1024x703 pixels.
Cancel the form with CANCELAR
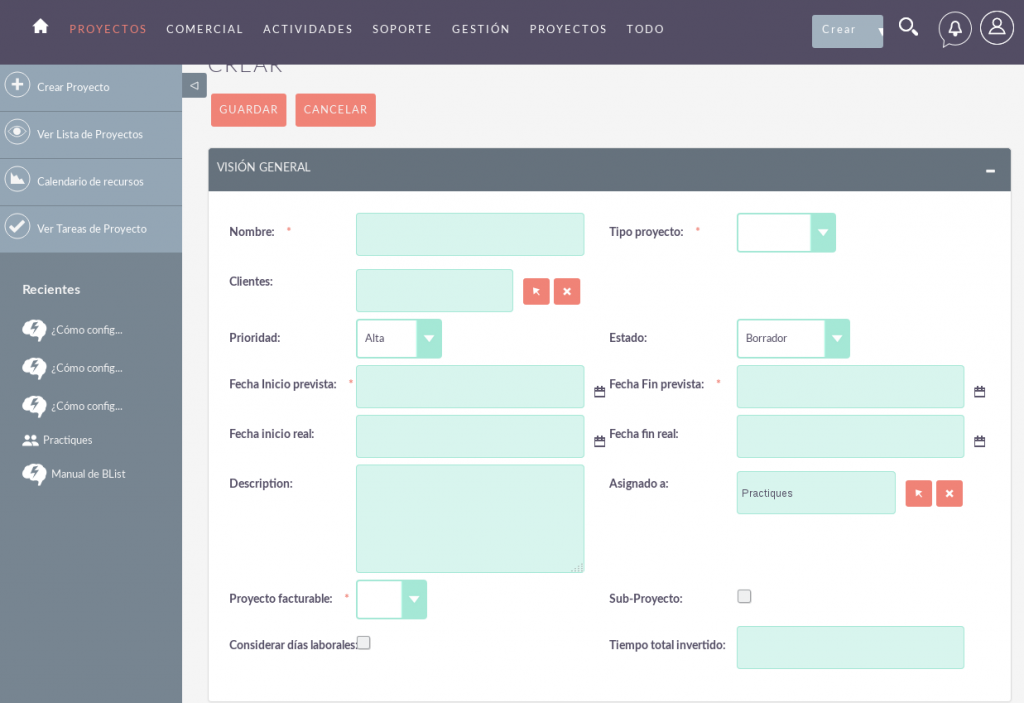[335, 110]
